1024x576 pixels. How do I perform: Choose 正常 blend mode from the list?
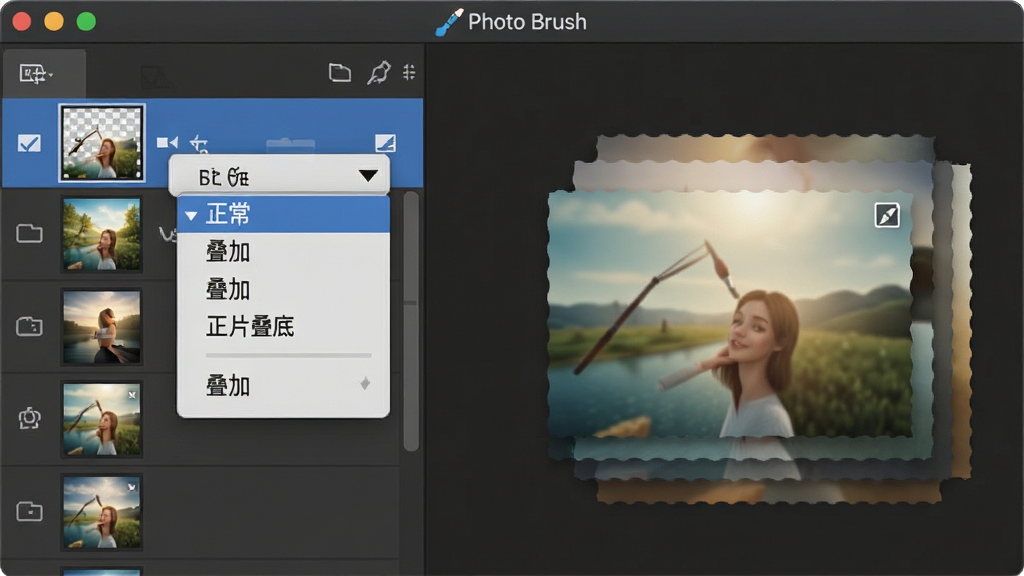point(283,214)
